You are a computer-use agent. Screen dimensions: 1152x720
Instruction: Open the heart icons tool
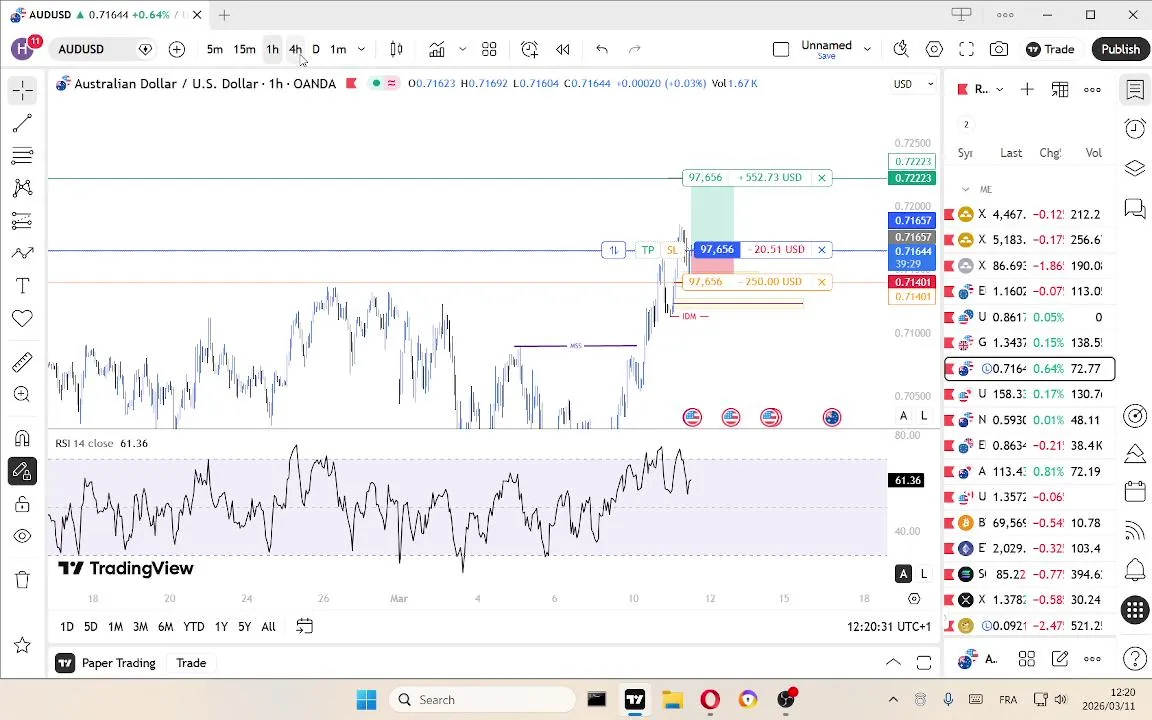(x=22, y=318)
